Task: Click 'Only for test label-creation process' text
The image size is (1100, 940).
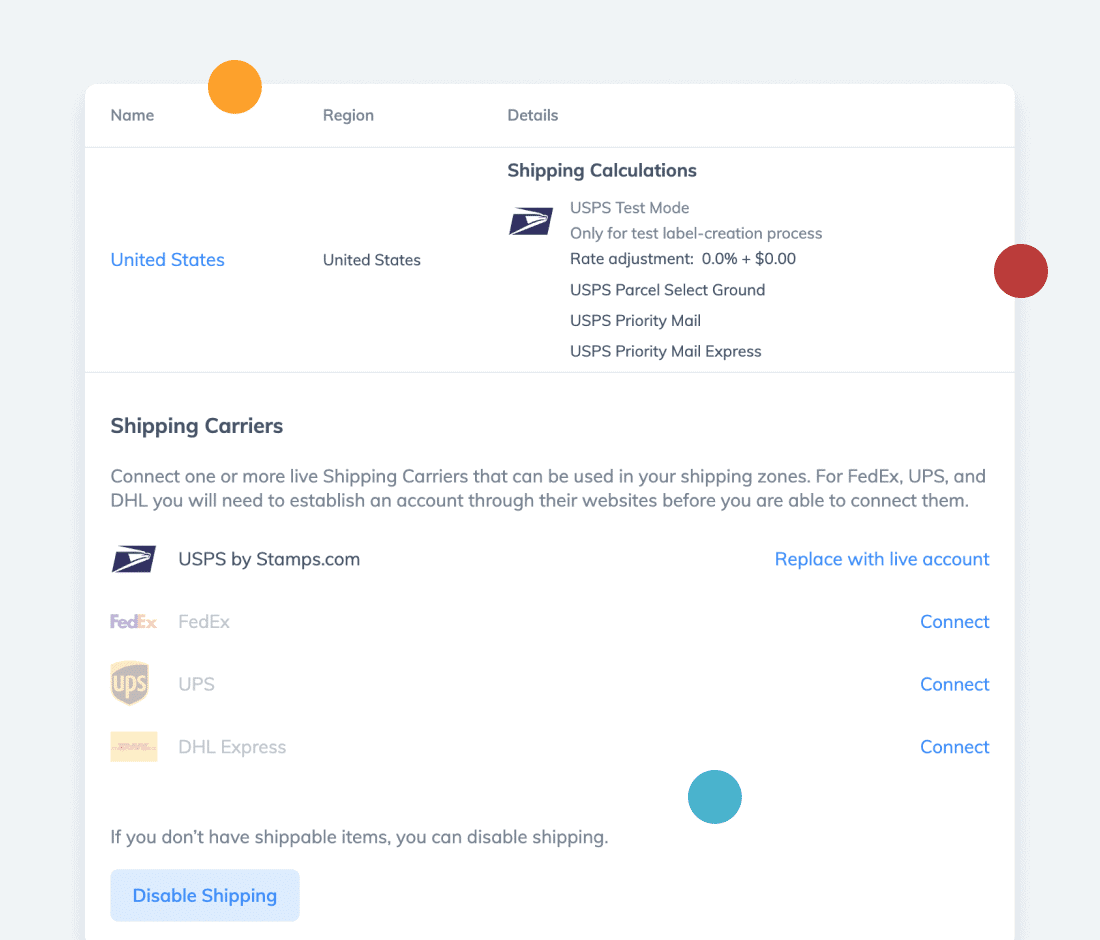Action: pyautogui.click(x=696, y=233)
